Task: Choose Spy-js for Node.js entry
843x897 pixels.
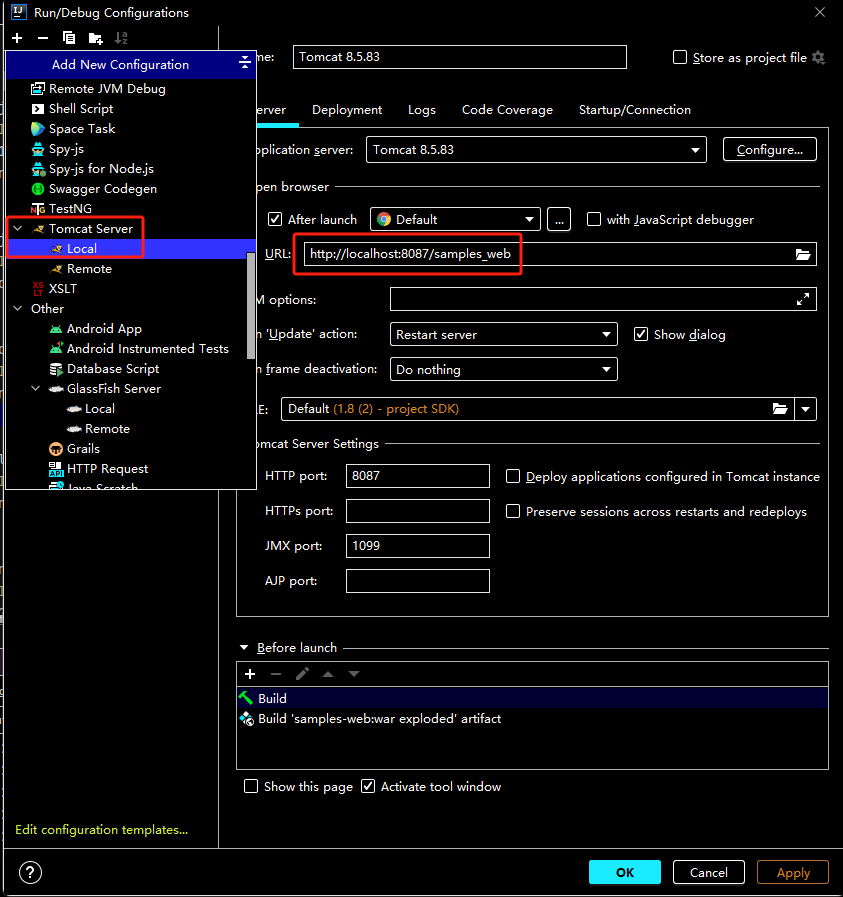Action: click(x=101, y=169)
